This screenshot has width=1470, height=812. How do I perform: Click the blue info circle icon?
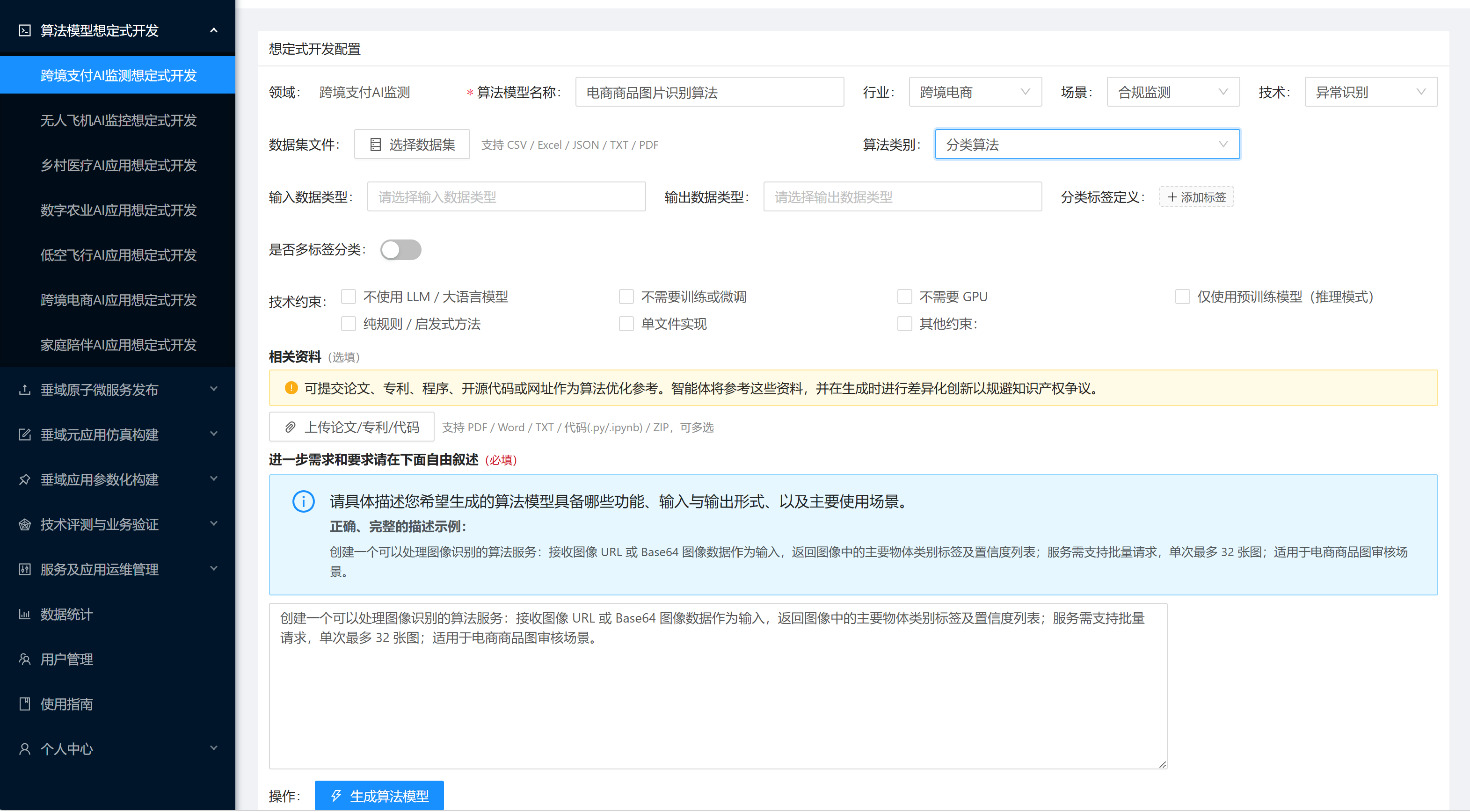coord(304,502)
